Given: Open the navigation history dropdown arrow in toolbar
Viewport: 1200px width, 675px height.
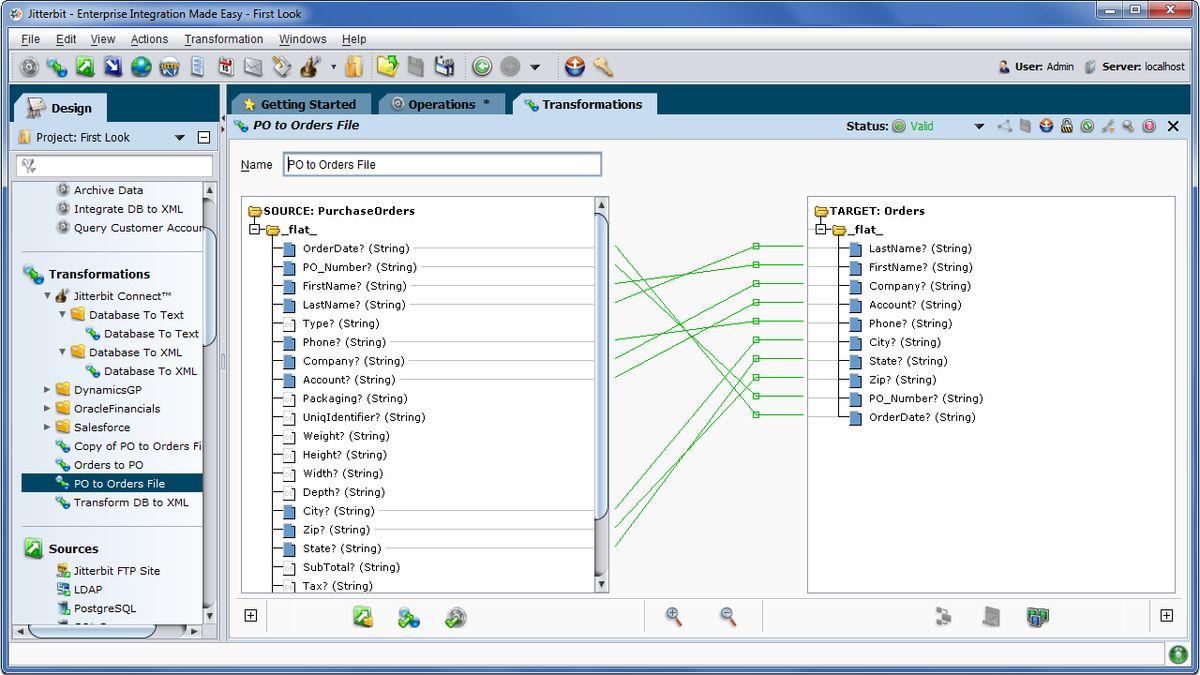Looking at the screenshot, I should (x=535, y=67).
